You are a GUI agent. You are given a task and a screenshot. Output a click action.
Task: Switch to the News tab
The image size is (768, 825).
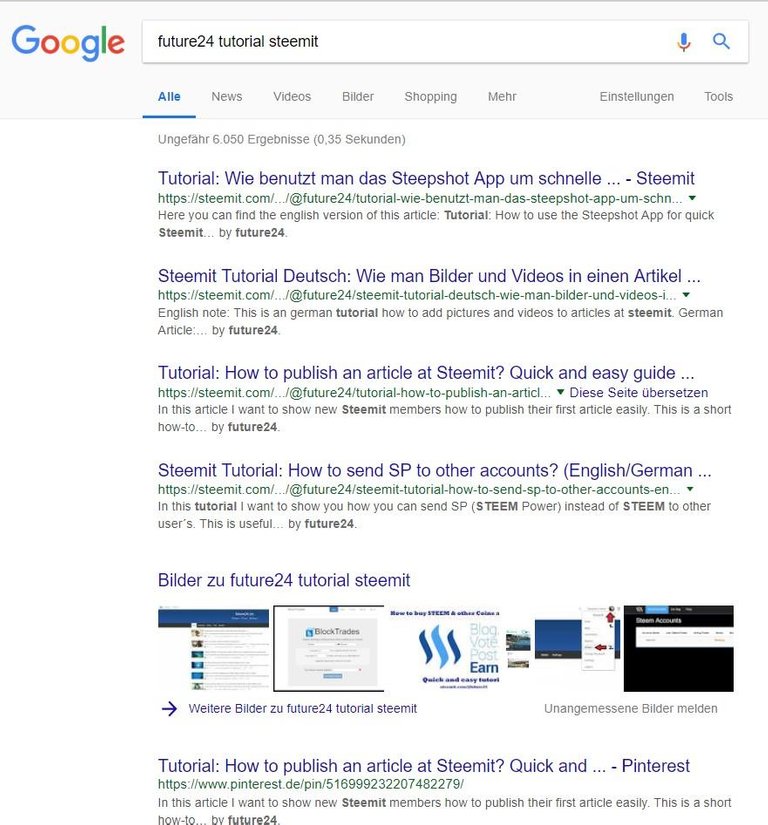(x=227, y=97)
